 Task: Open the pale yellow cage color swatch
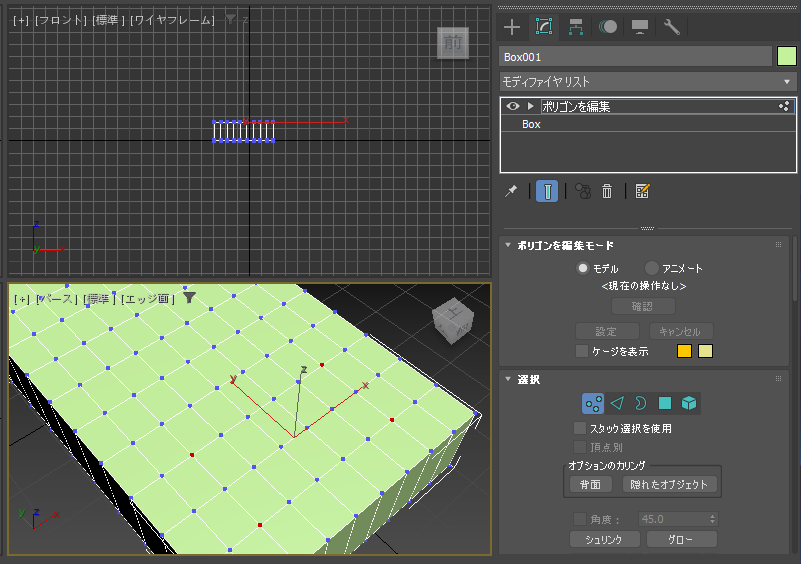(x=705, y=351)
